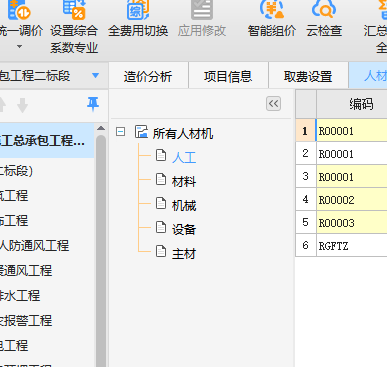Click row number 4 header
The image size is (387, 367).
click(x=306, y=200)
